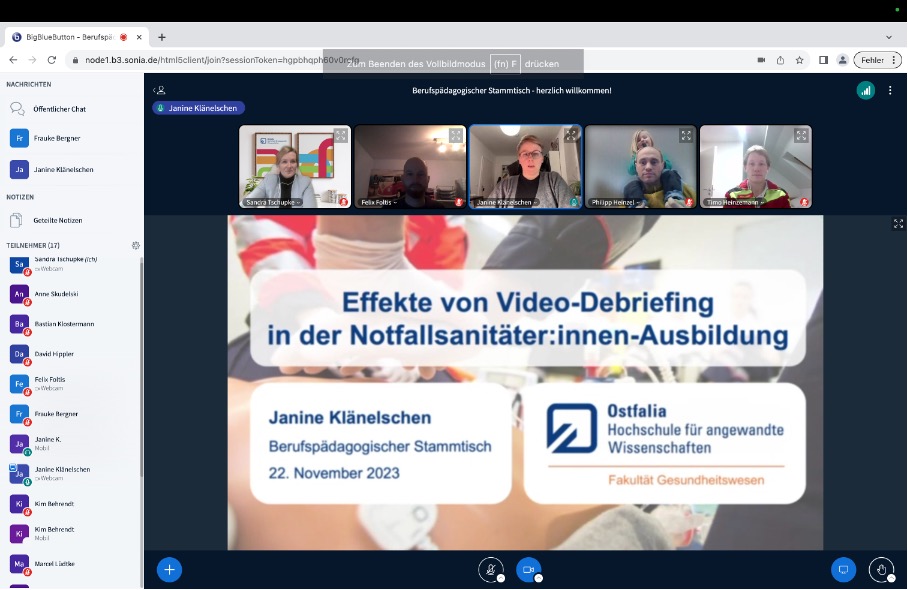Open the Öffentlicher Chat conversation
The width and height of the screenshot is (908, 590).
click(x=59, y=109)
